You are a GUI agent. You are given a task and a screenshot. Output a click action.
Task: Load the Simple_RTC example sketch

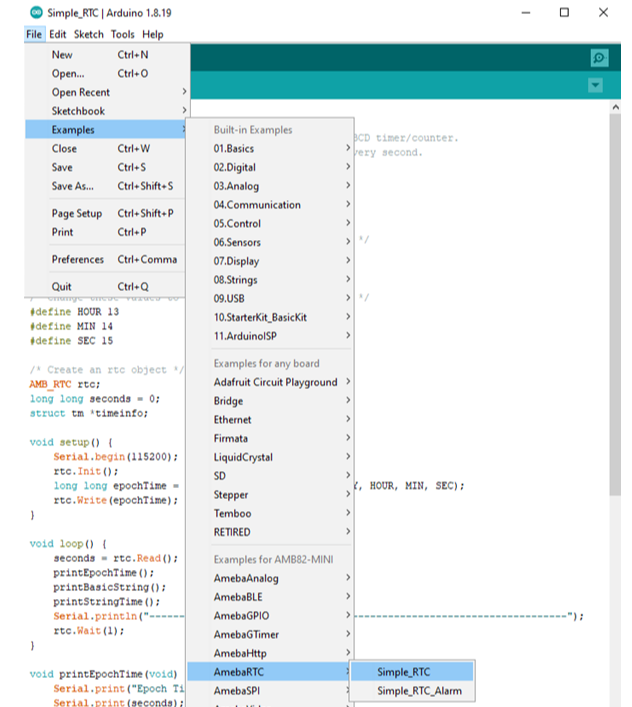[x=412, y=672]
